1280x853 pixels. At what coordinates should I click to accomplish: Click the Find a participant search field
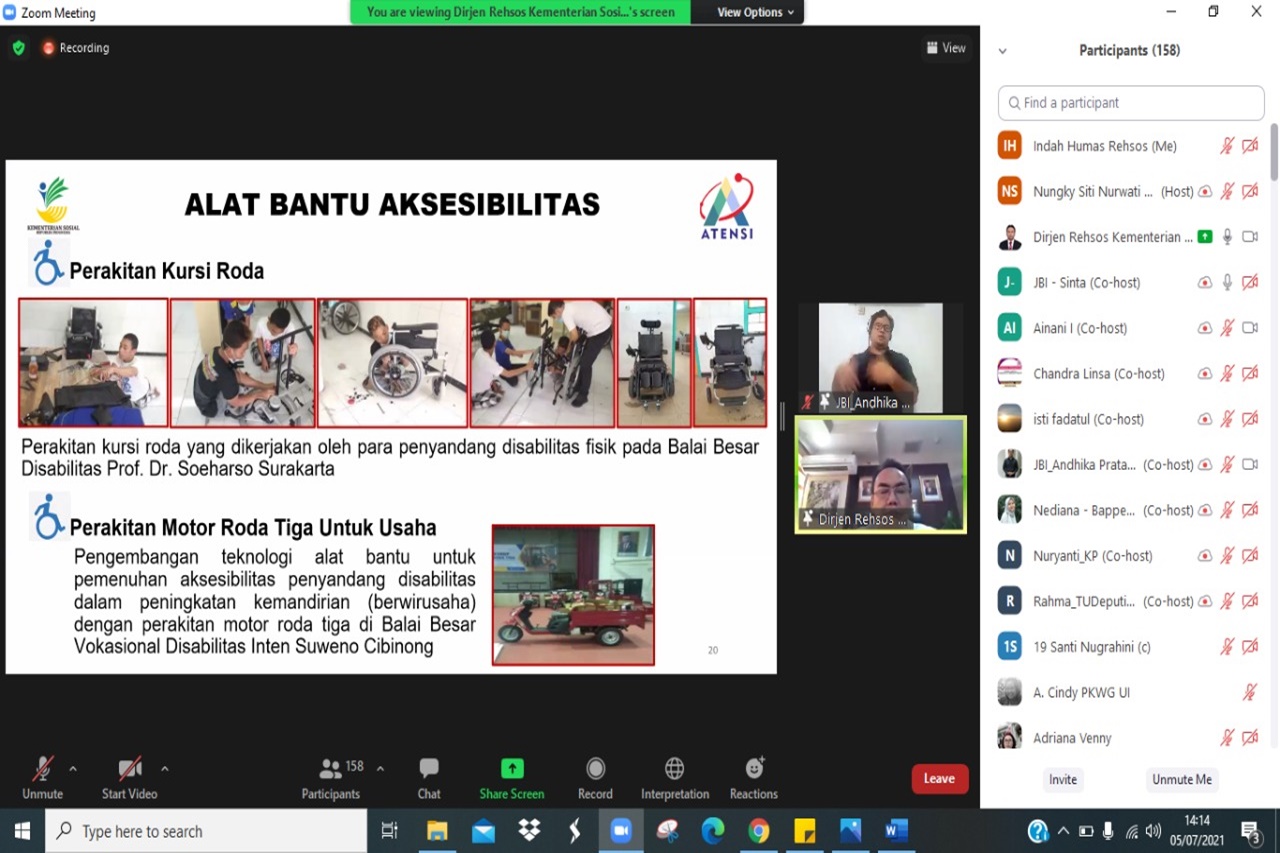pyautogui.click(x=1131, y=103)
